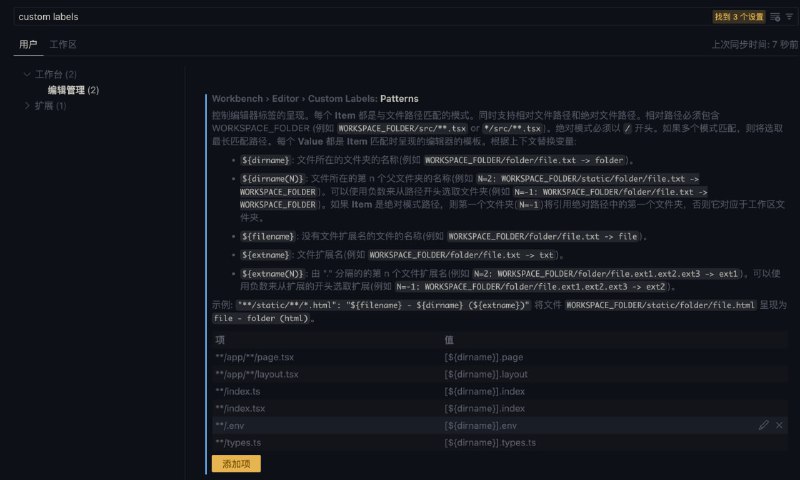Click inside the settings search box
This screenshot has width=800, height=480.
(350, 17)
